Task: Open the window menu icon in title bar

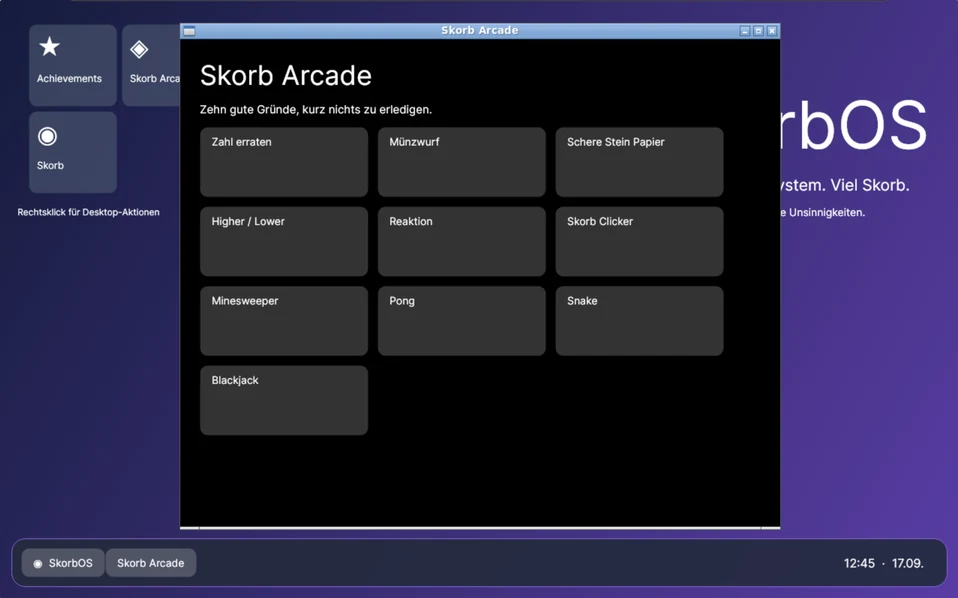Action: coord(189,31)
